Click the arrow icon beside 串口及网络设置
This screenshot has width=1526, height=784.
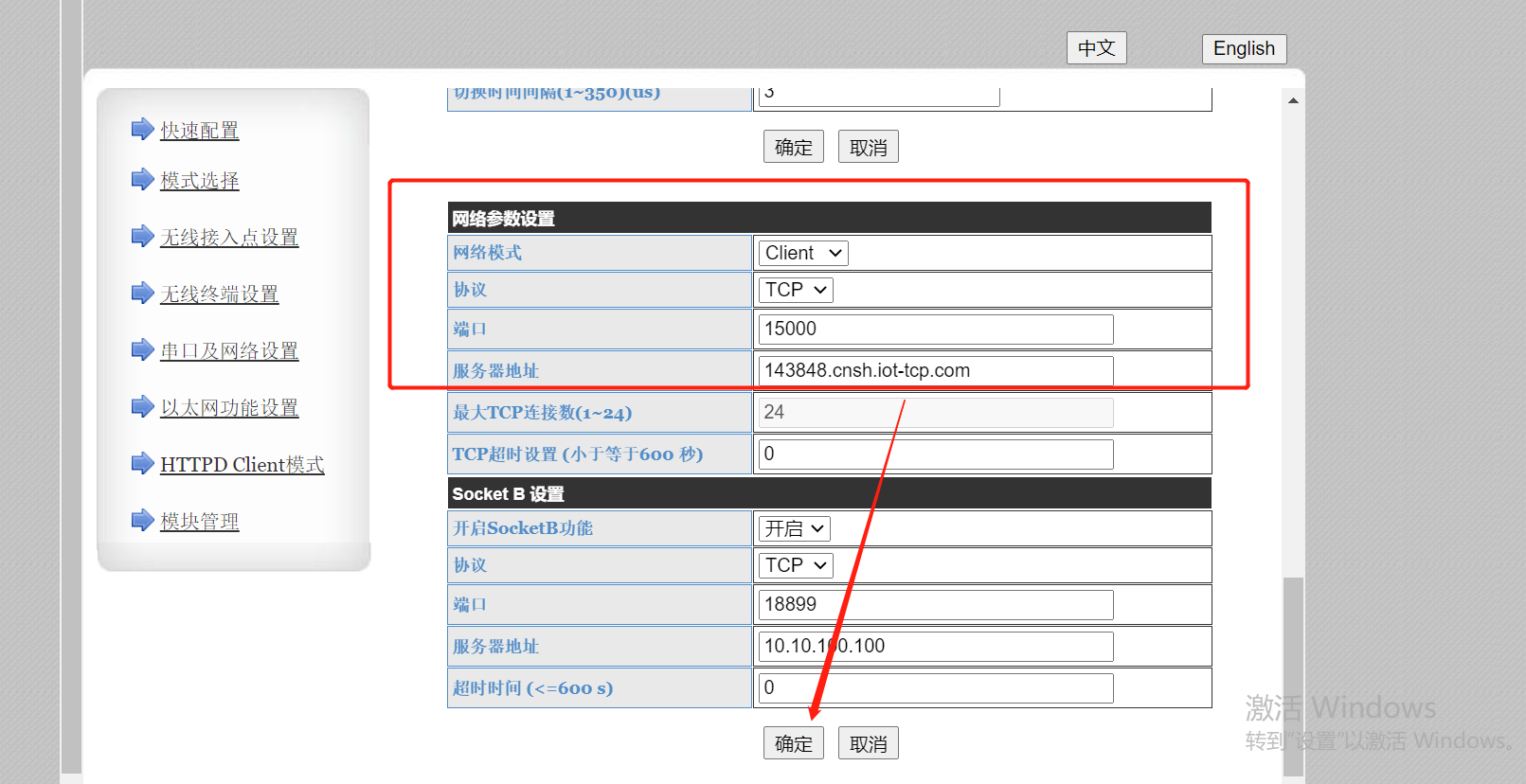coord(142,349)
